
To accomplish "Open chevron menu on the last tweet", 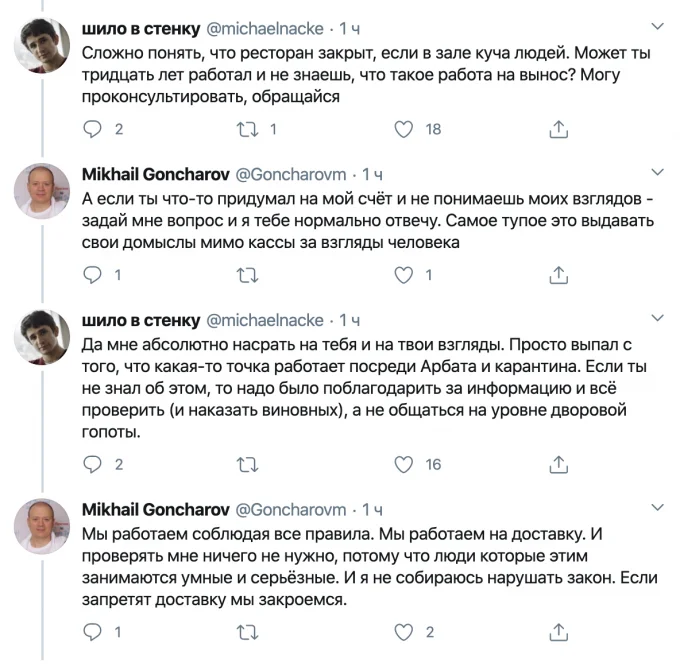I will [x=658, y=507].
